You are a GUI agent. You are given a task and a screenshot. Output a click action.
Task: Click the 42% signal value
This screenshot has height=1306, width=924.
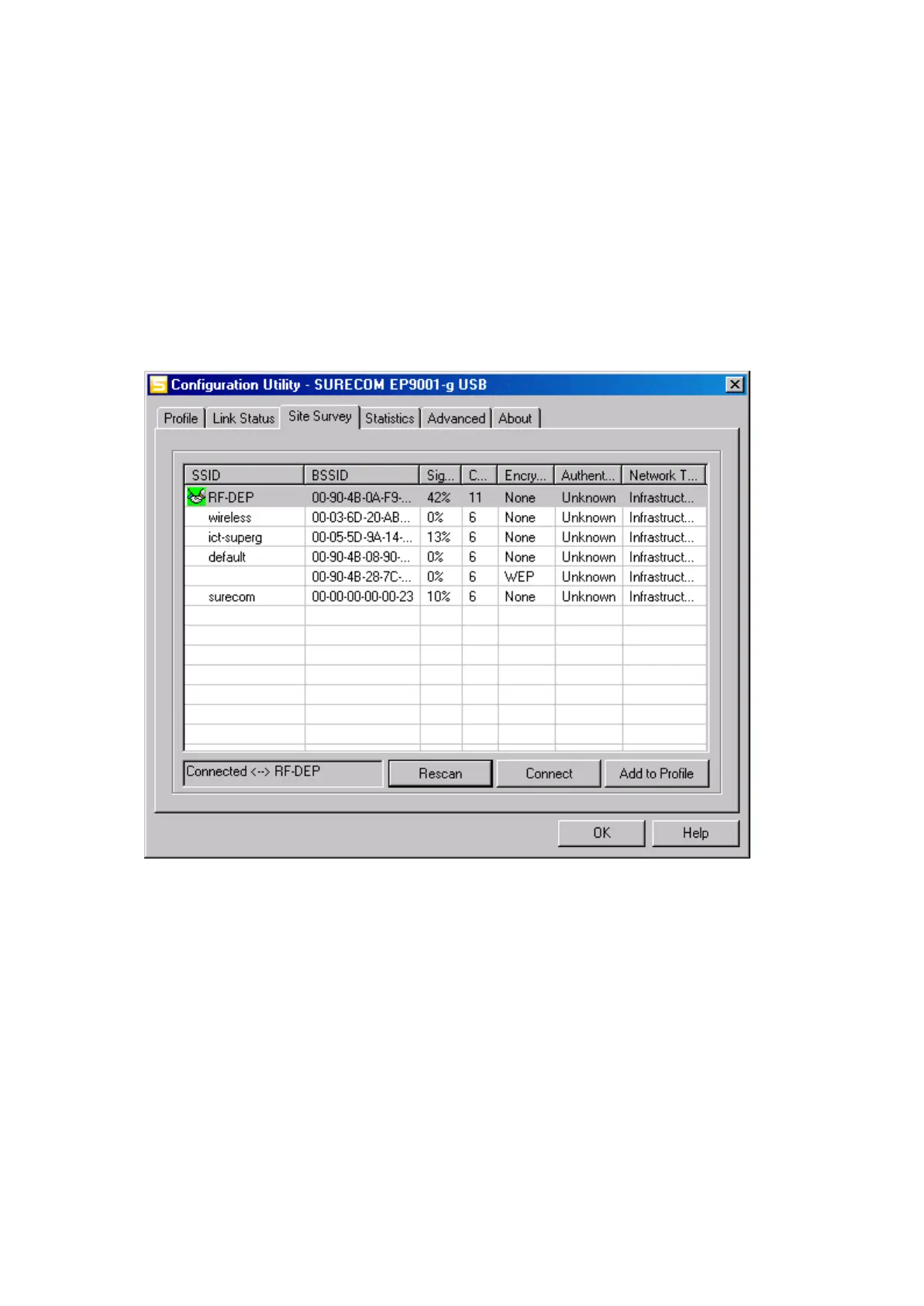[439, 498]
